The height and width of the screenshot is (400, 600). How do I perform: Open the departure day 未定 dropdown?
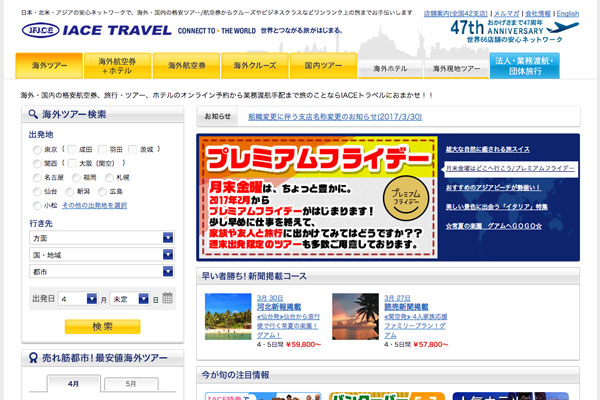(x=130, y=299)
